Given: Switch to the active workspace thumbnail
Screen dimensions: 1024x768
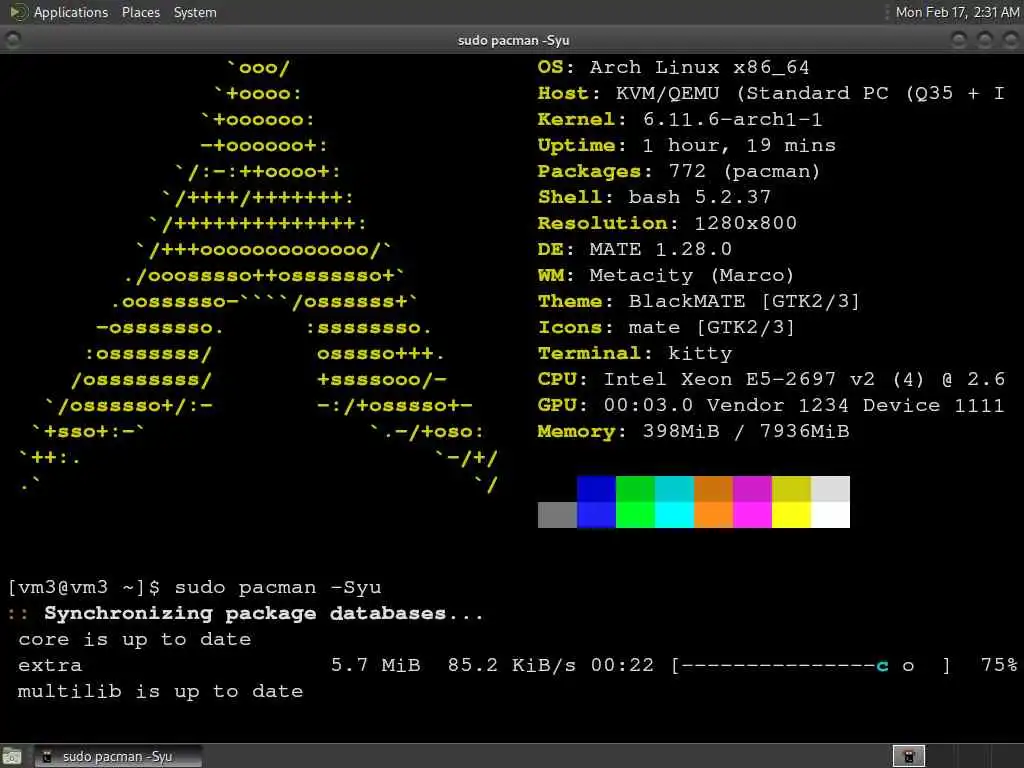Looking at the screenshot, I should (x=909, y=756).
